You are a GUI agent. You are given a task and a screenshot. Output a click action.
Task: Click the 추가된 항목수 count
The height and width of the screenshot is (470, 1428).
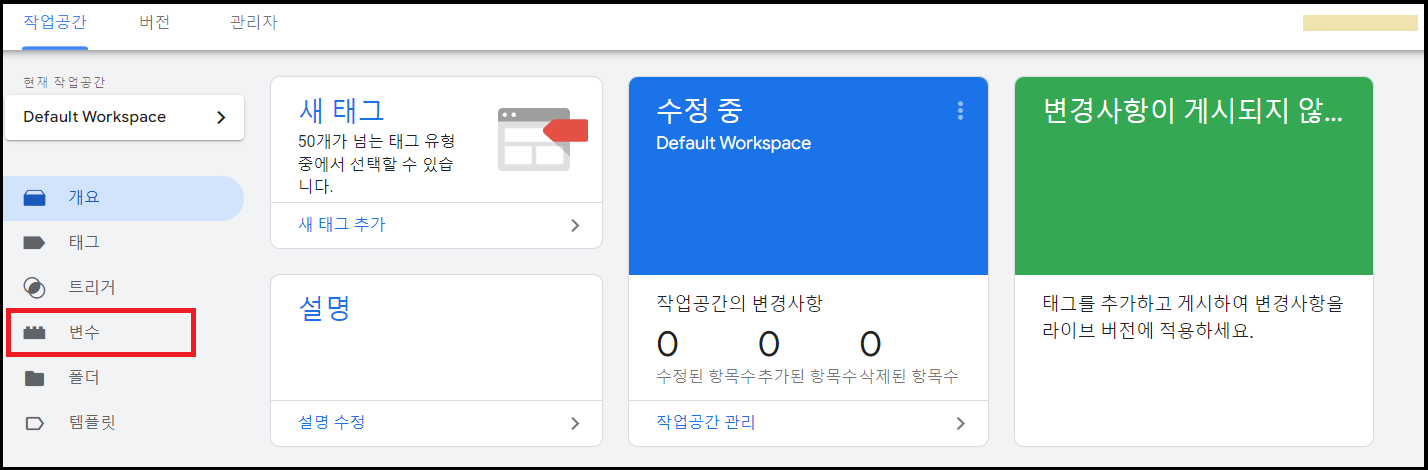[769, 345]
